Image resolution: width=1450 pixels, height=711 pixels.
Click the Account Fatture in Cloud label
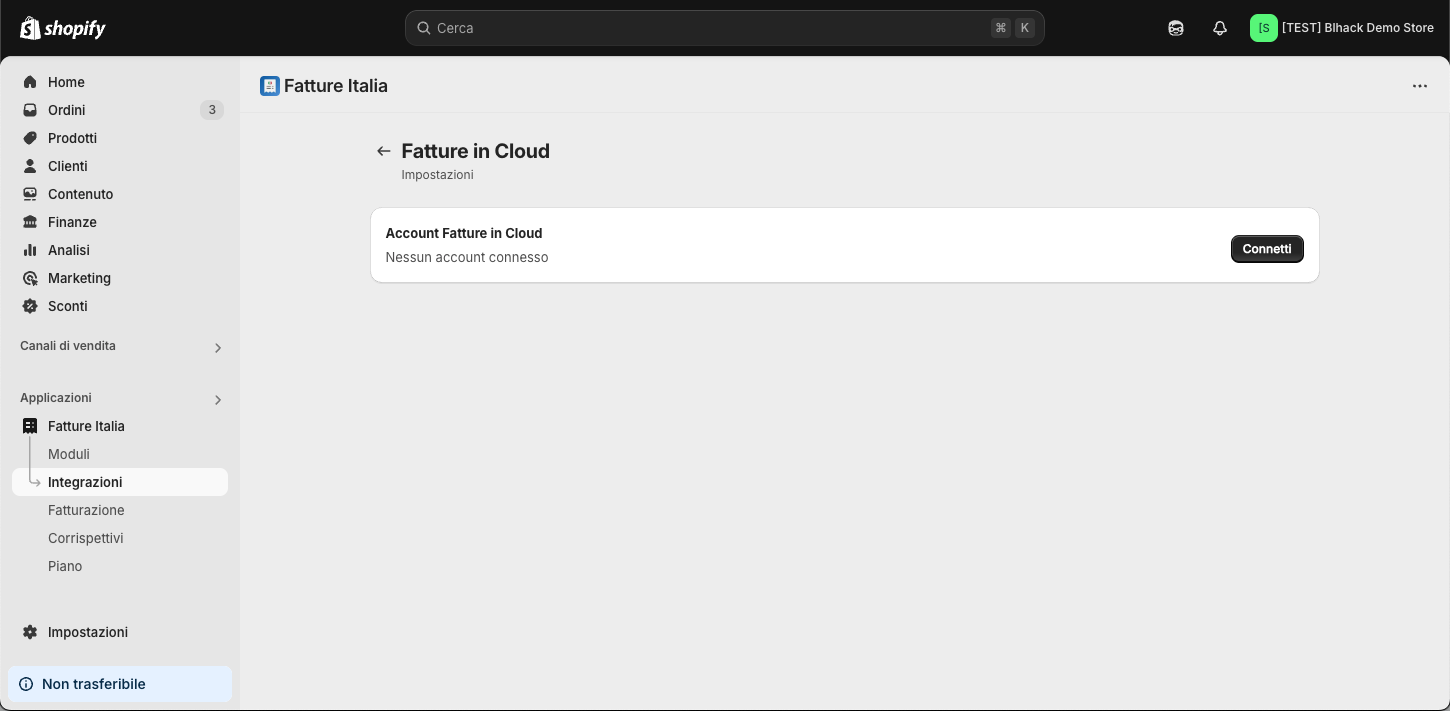464,233
